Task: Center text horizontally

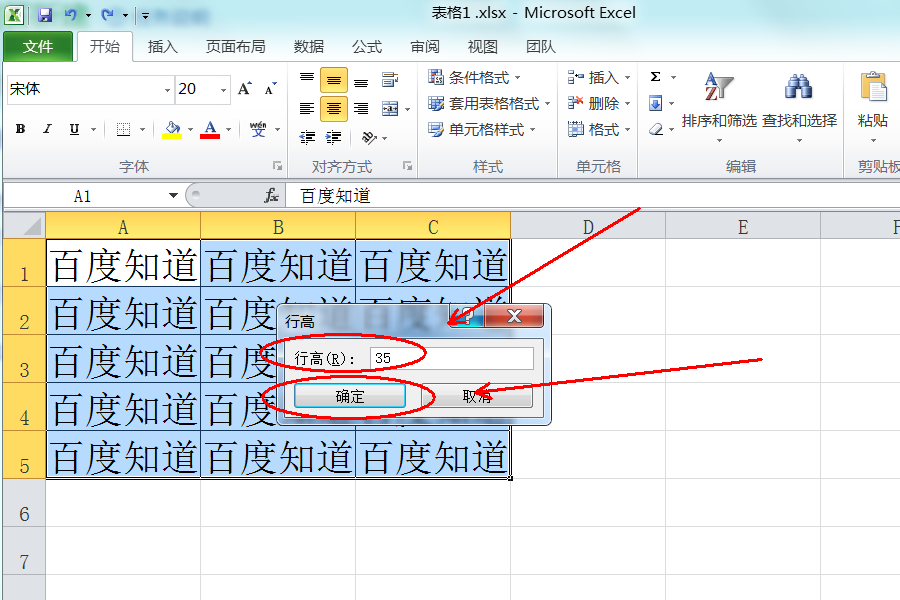Action: coord(333,109)
